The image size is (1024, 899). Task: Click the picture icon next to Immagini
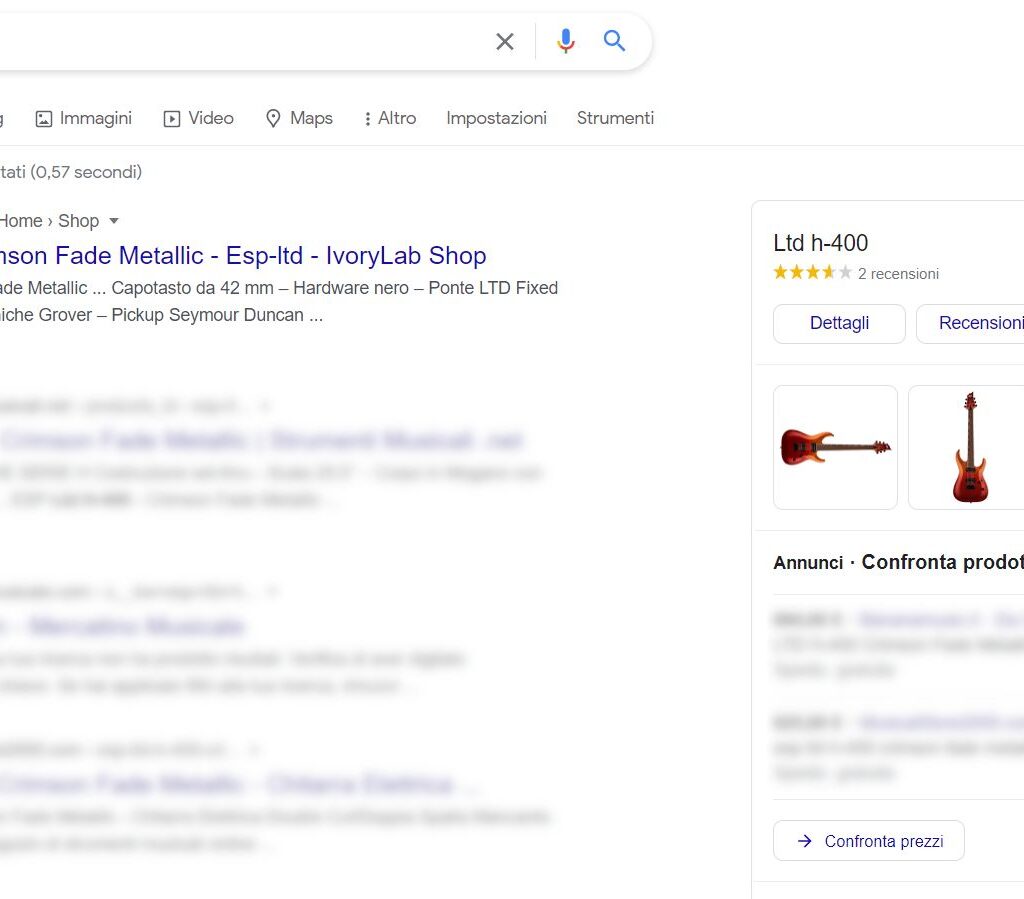pyautogui.click(x=44, y=118)
